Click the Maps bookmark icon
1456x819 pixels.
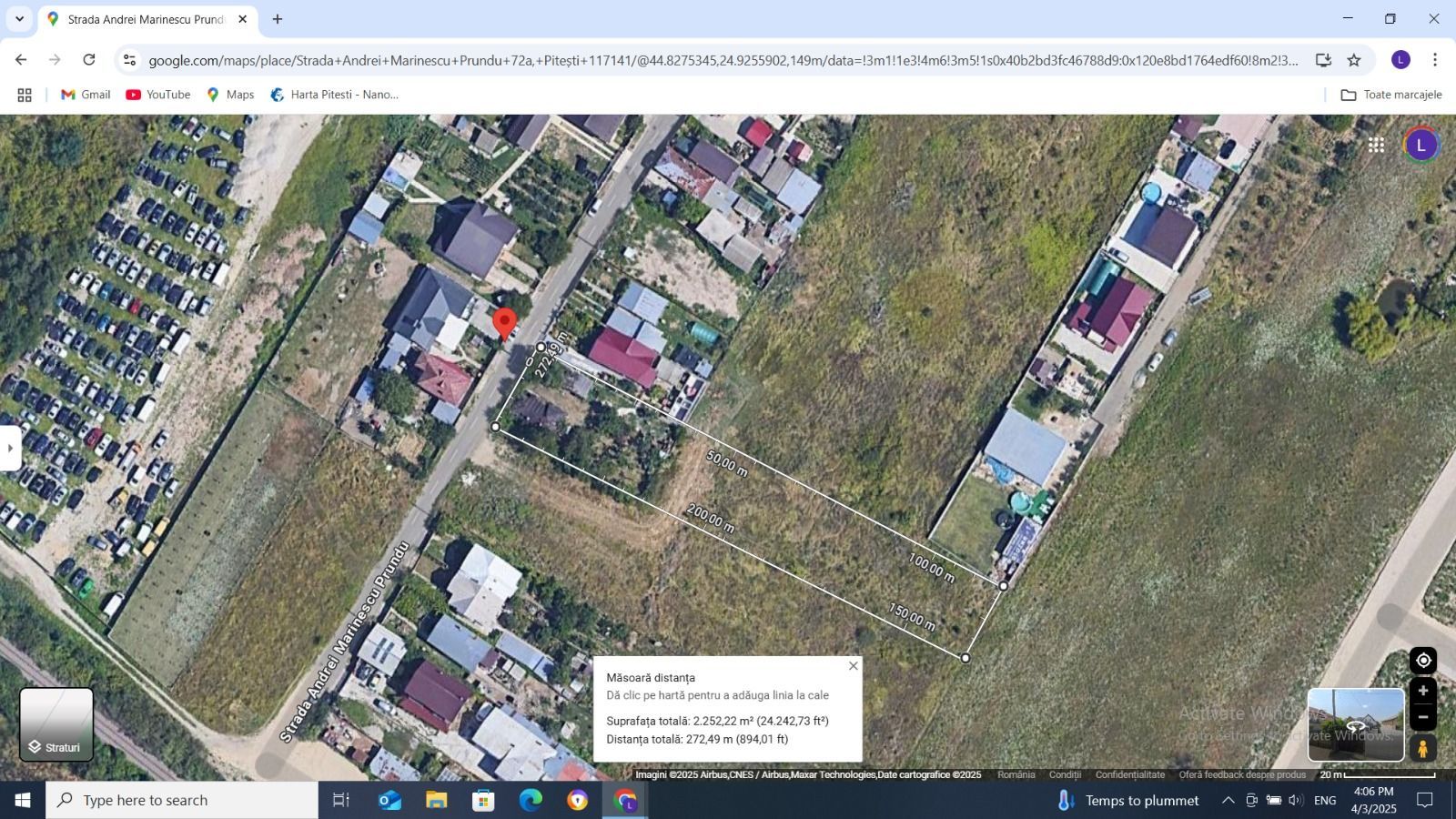click(213, 94)
